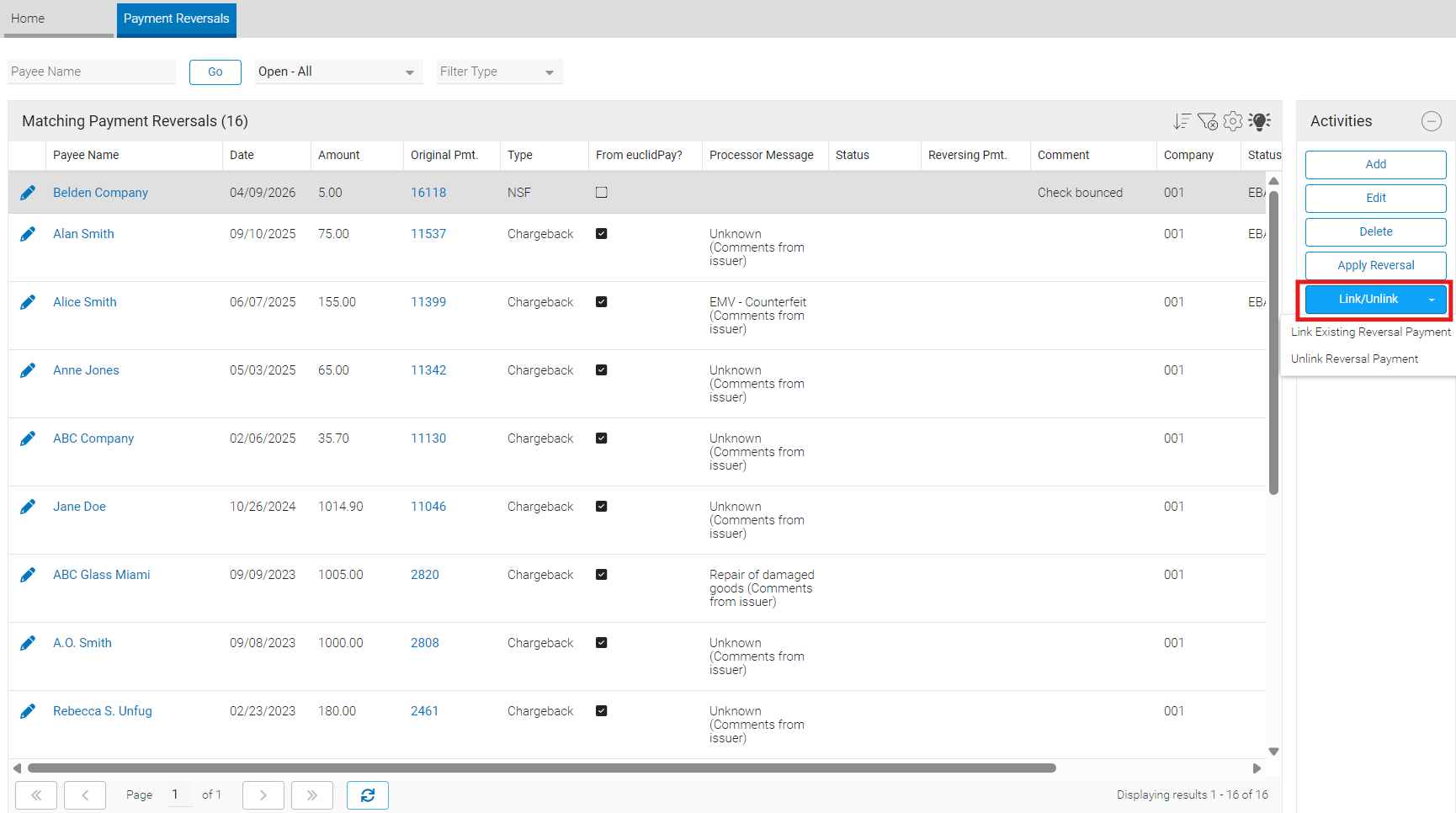Edit the Belden Company row with pencil
This screenshot has height=813, width=1456.
pos(28,193)
